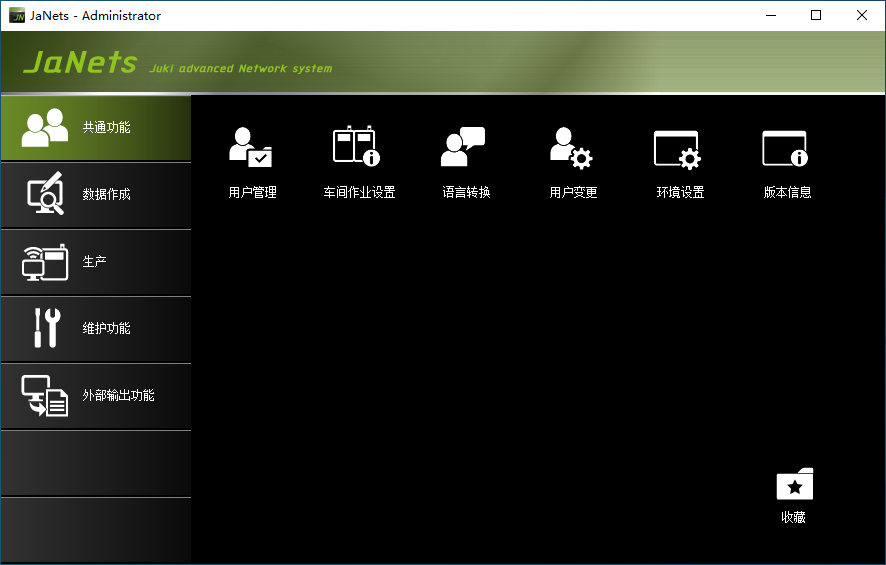Open the 用户变更 user change icon

(x=571, y=147)
